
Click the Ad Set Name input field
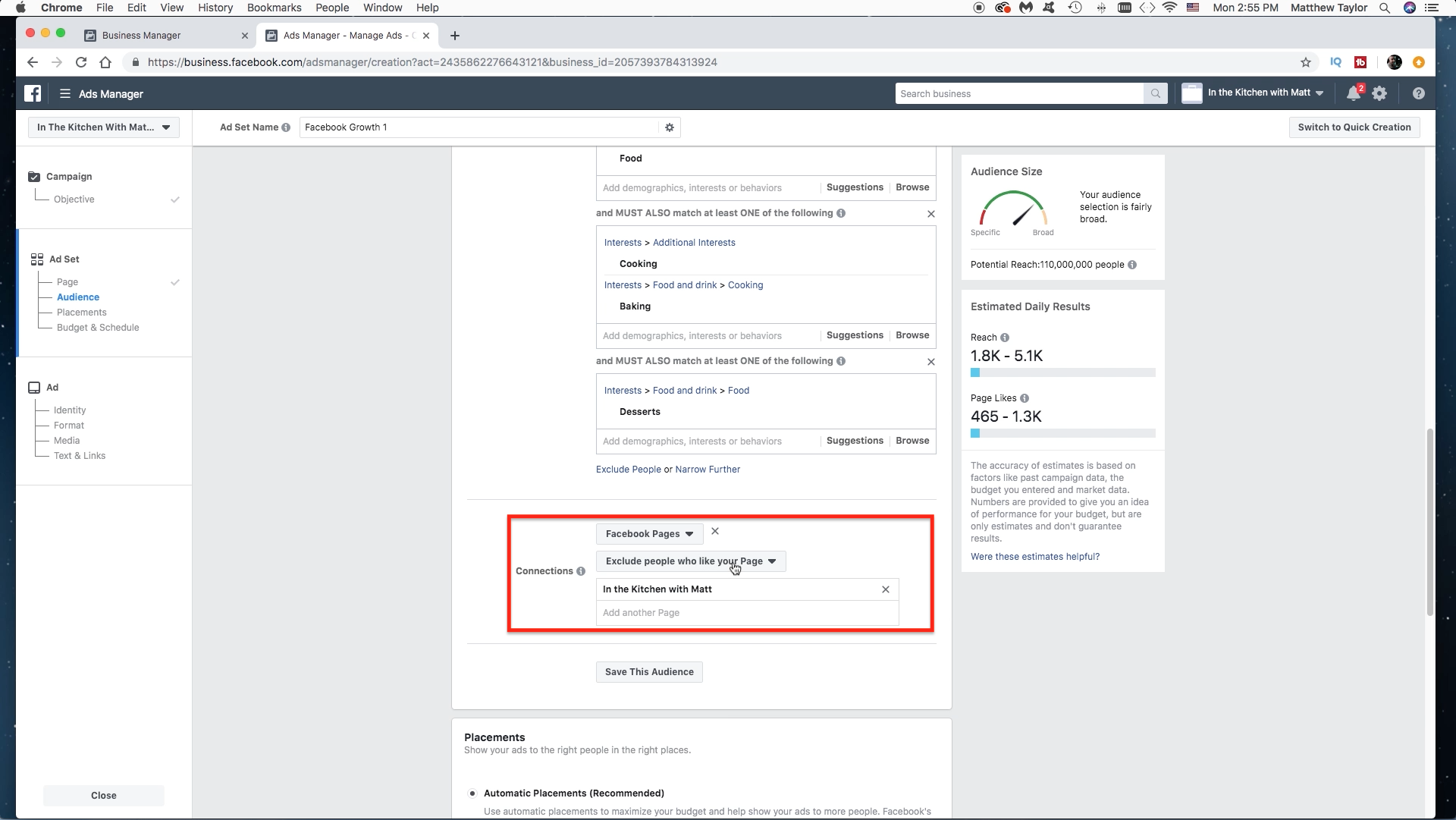(x=479, y=127)
